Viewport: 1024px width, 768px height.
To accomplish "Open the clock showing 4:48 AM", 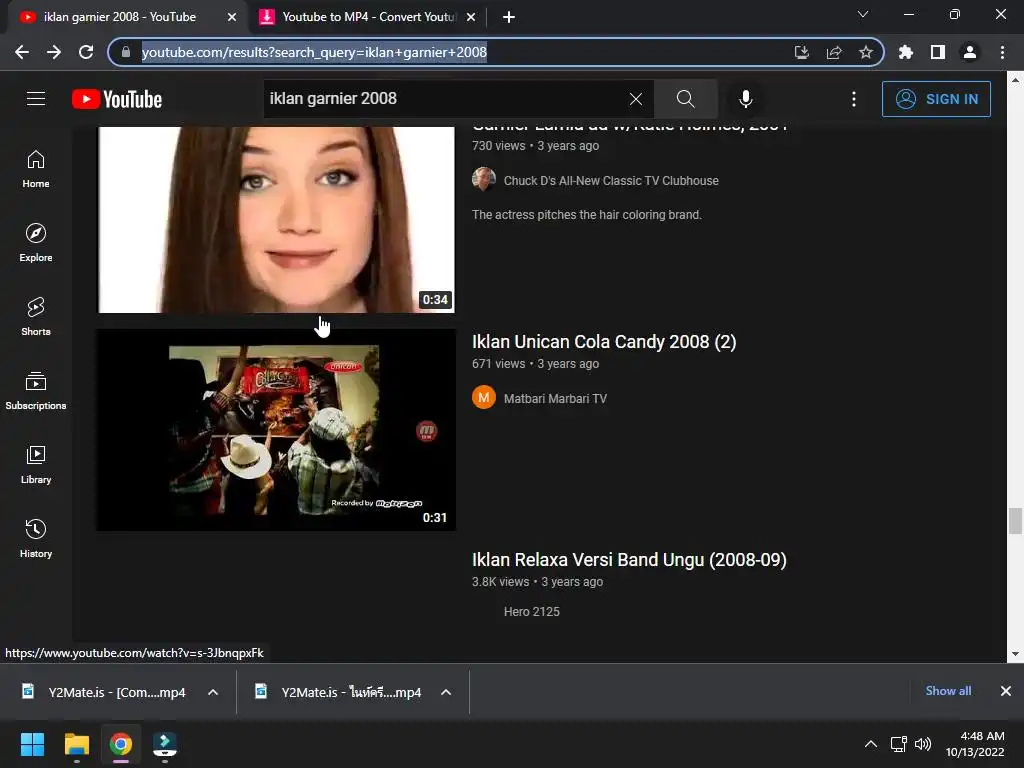I will (975, 744).
